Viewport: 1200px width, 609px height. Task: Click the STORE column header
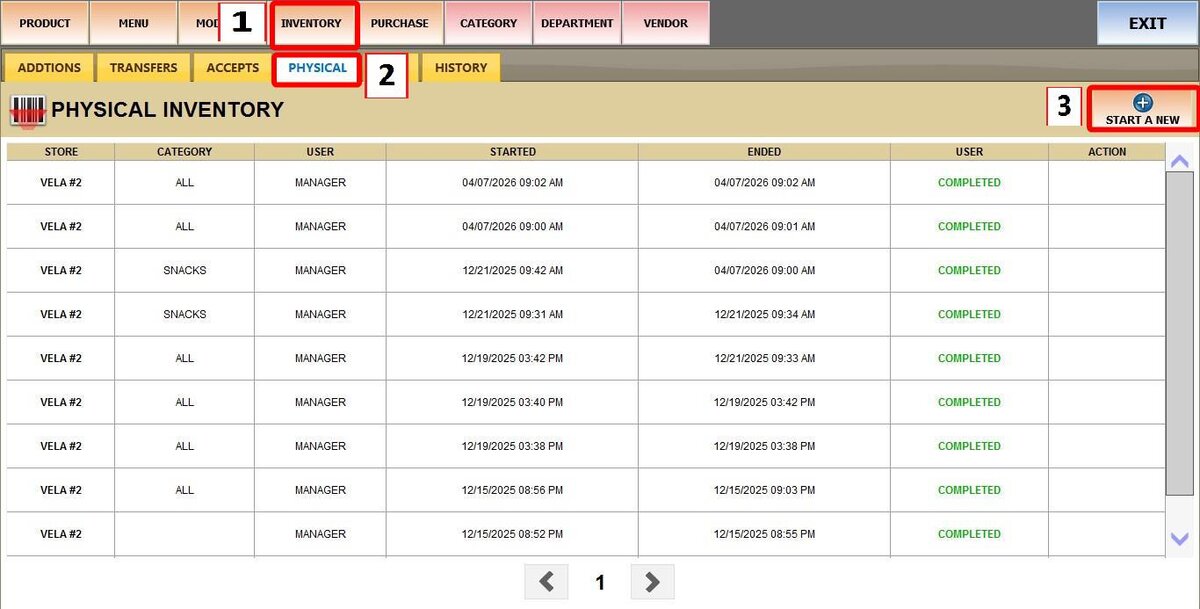(61, 152)
